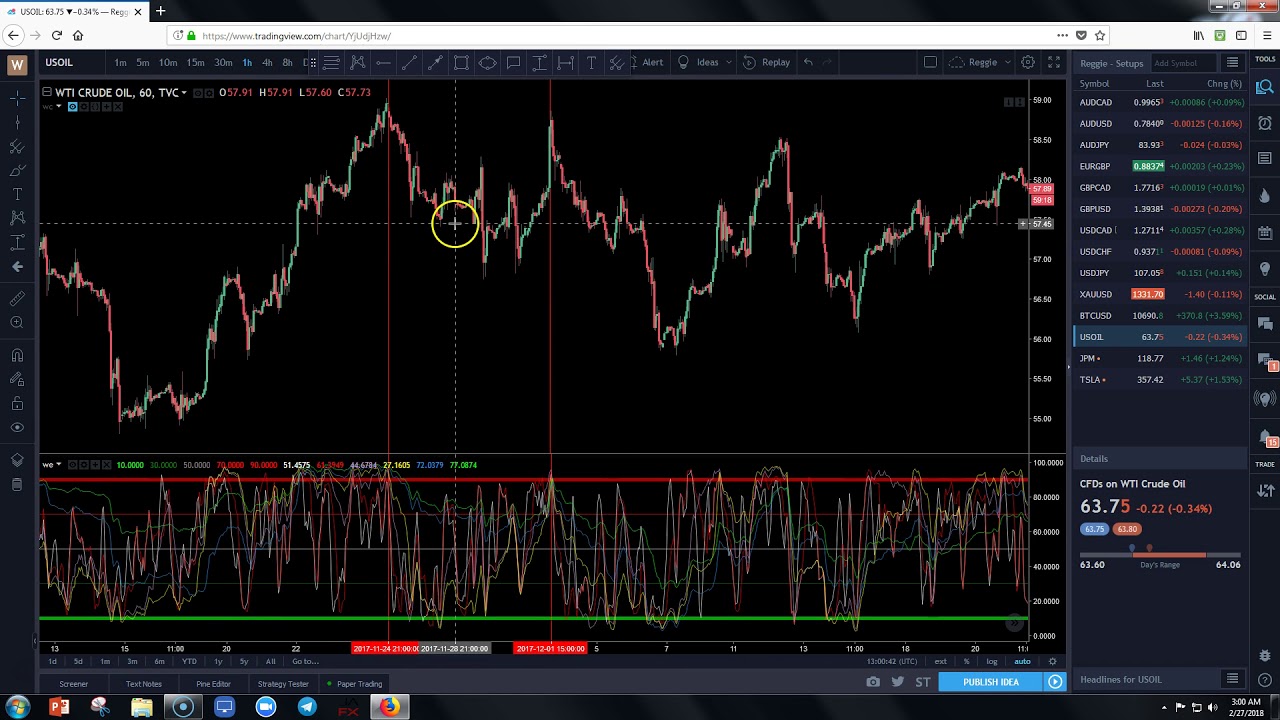Open the Ideas dropdown

point(706,62)
